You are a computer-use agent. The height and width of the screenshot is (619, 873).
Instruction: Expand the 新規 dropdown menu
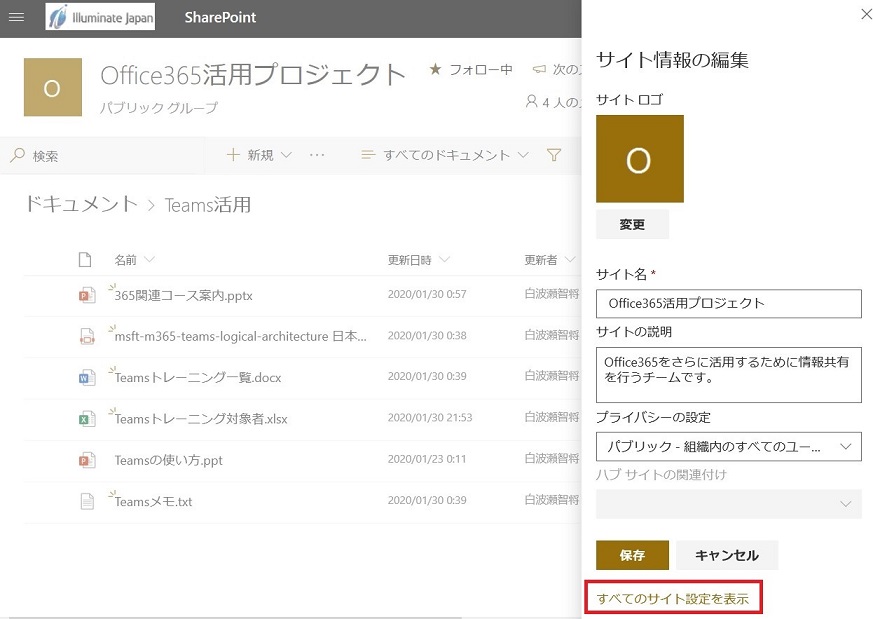coord(260,155)
